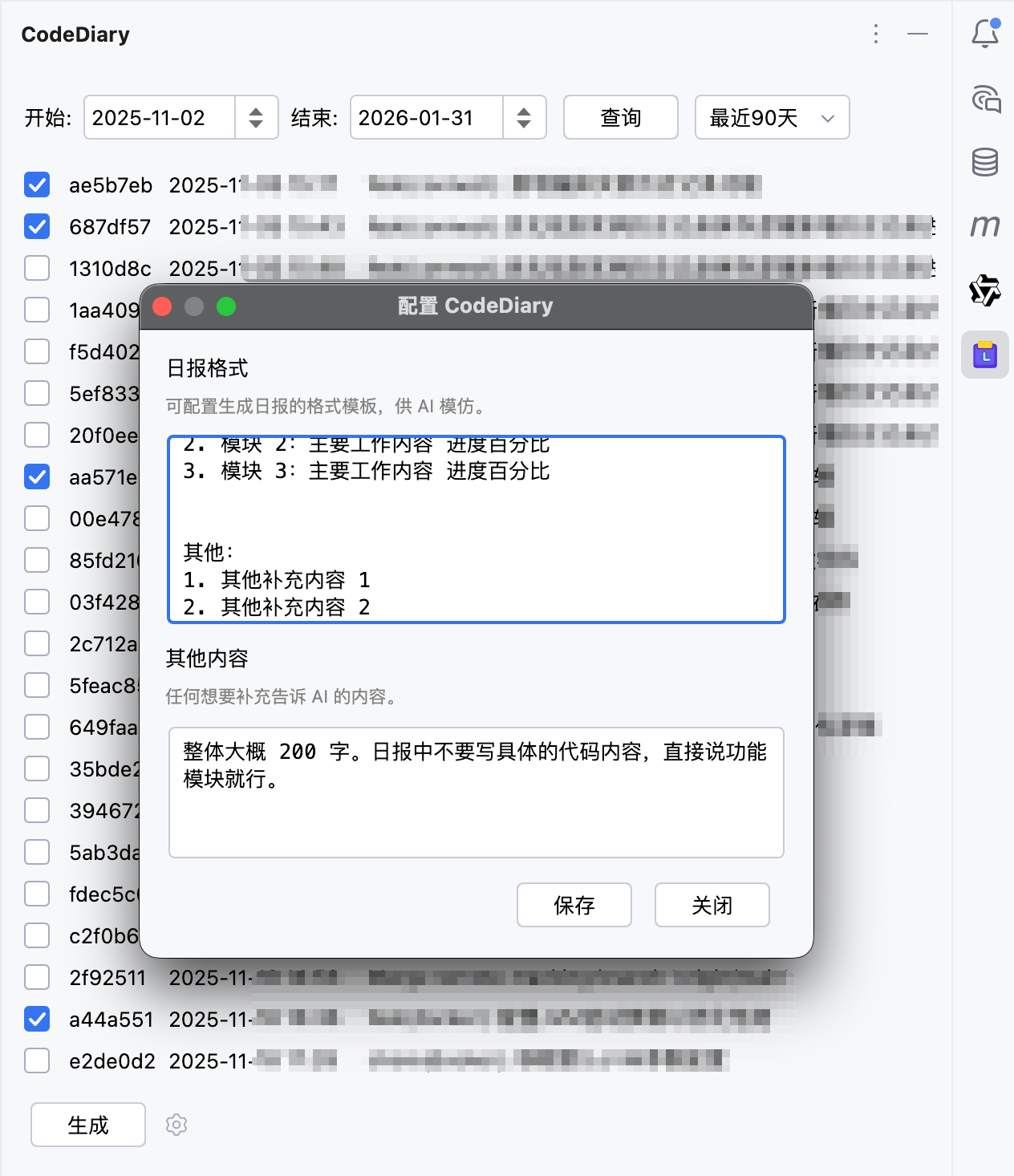Check commit 5ef833 checkbox
Viewport: 1014px width, 1176px height.
click(x=37, y=393)
